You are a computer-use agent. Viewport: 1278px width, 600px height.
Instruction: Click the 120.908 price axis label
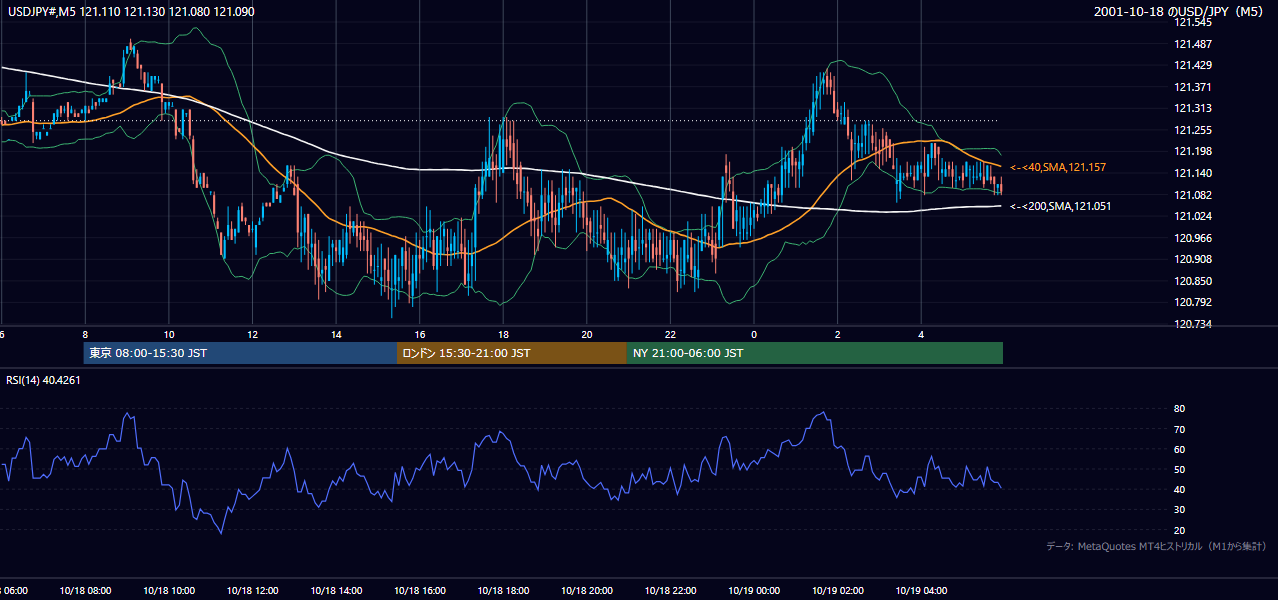click(x=1194, y=259)
